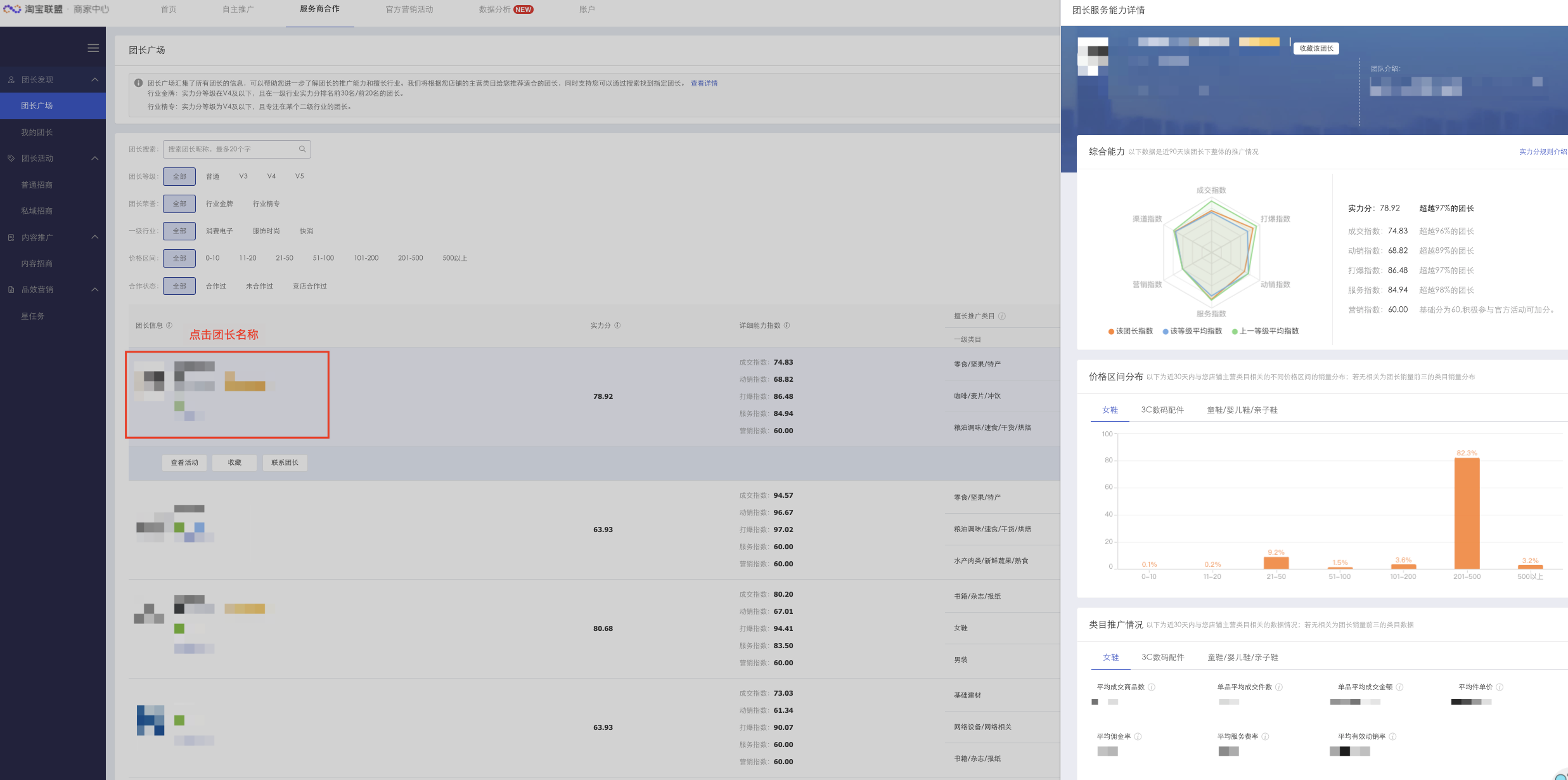Select 全部 for 团长等级 filter

point(179,176)
